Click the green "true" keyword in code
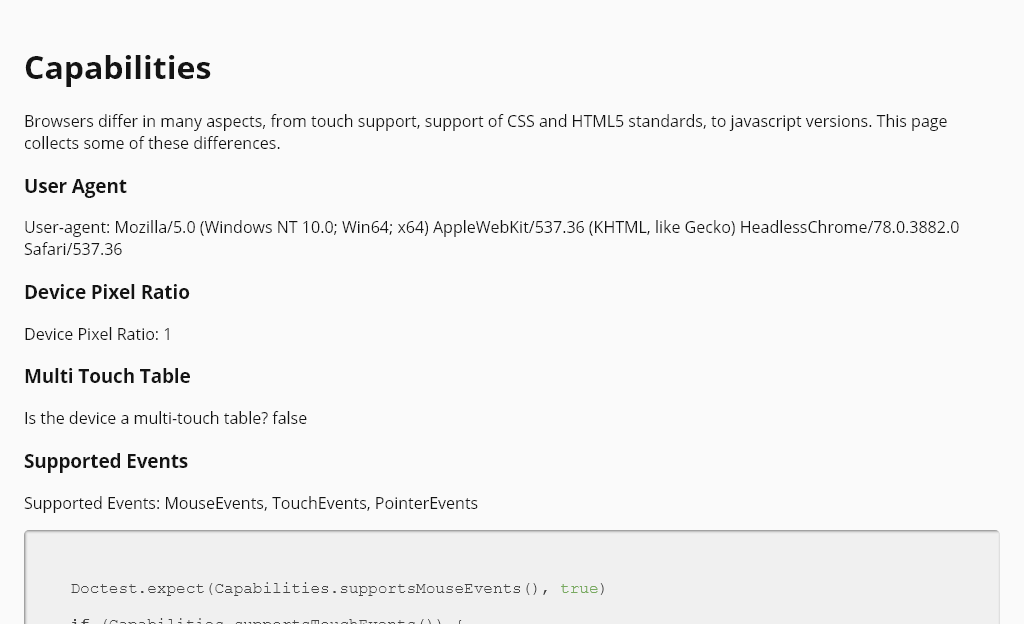Image resolution: width=1024 pixels, height=624 pixels. click(579, 588)
